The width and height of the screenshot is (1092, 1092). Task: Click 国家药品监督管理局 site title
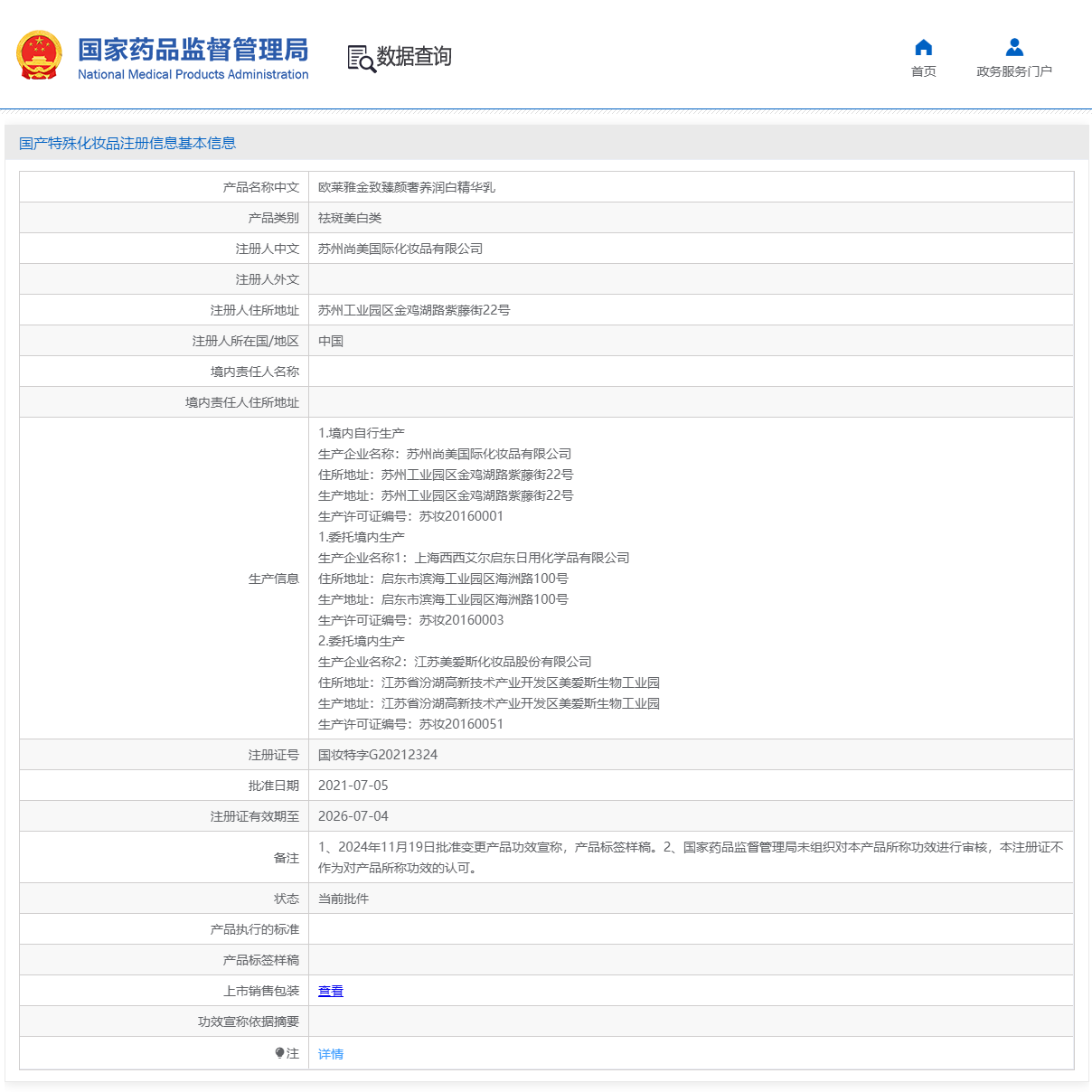point(193,50)
